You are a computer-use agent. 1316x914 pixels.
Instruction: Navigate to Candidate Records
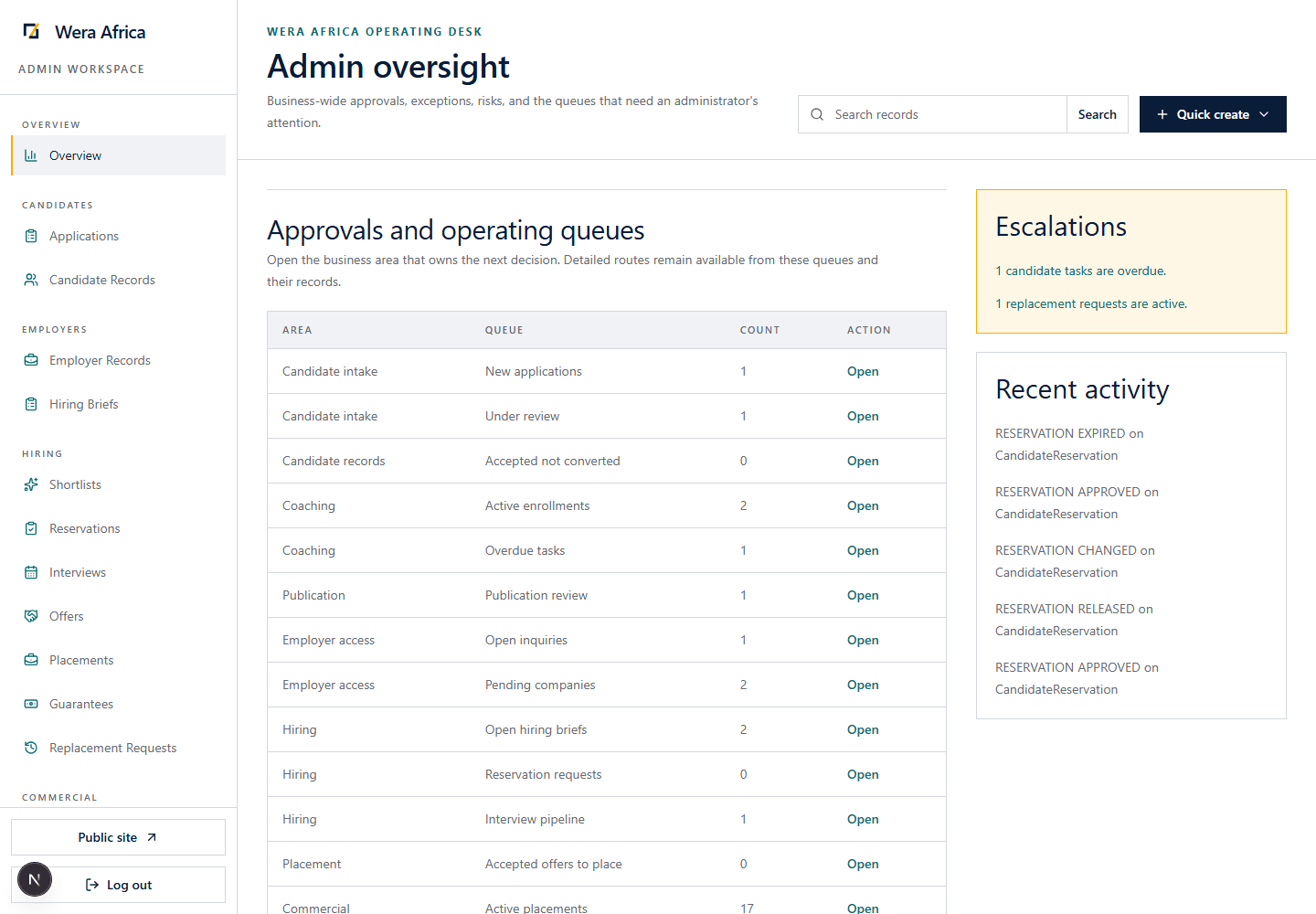pos(119,280)
